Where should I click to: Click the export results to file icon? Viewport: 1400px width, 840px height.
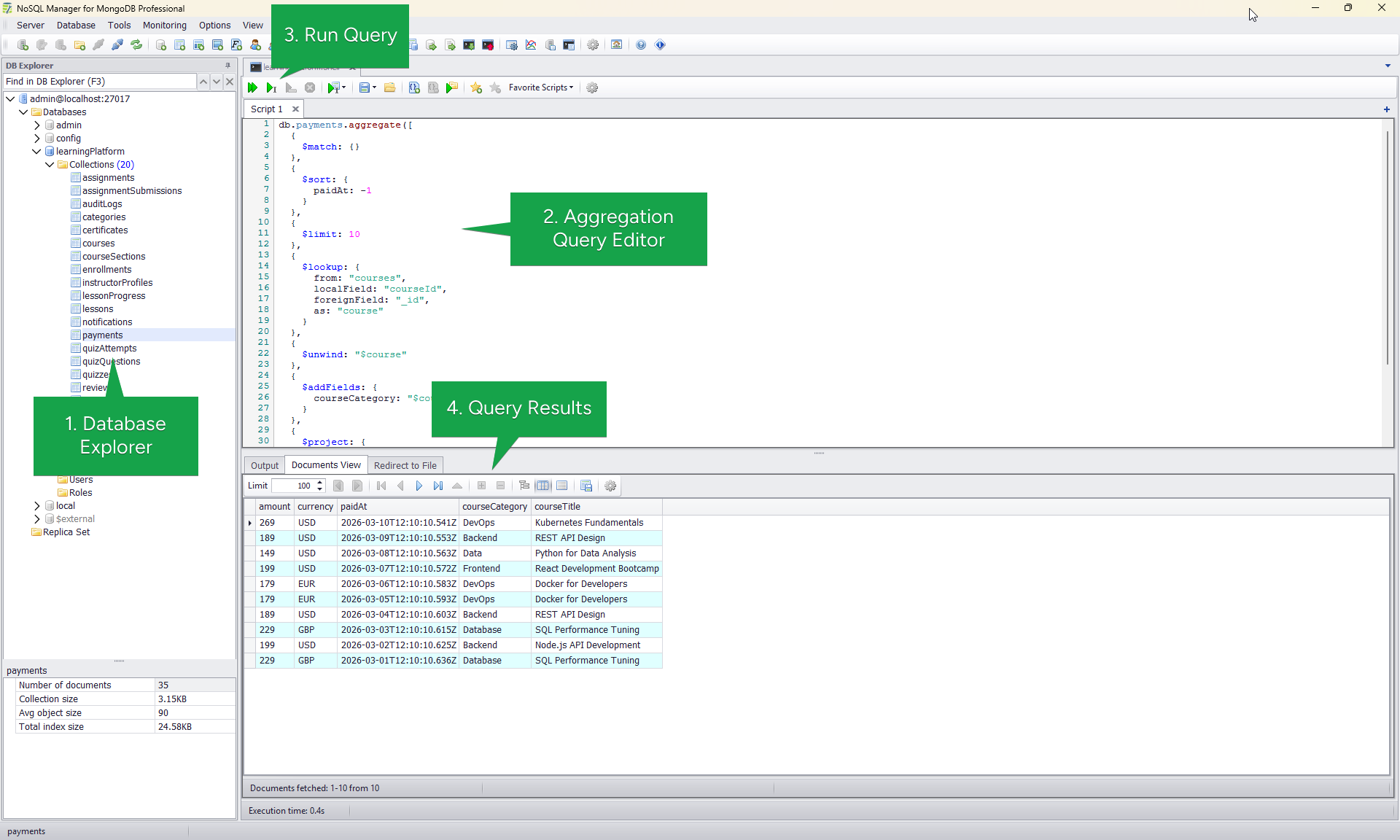tap(586, 486)
